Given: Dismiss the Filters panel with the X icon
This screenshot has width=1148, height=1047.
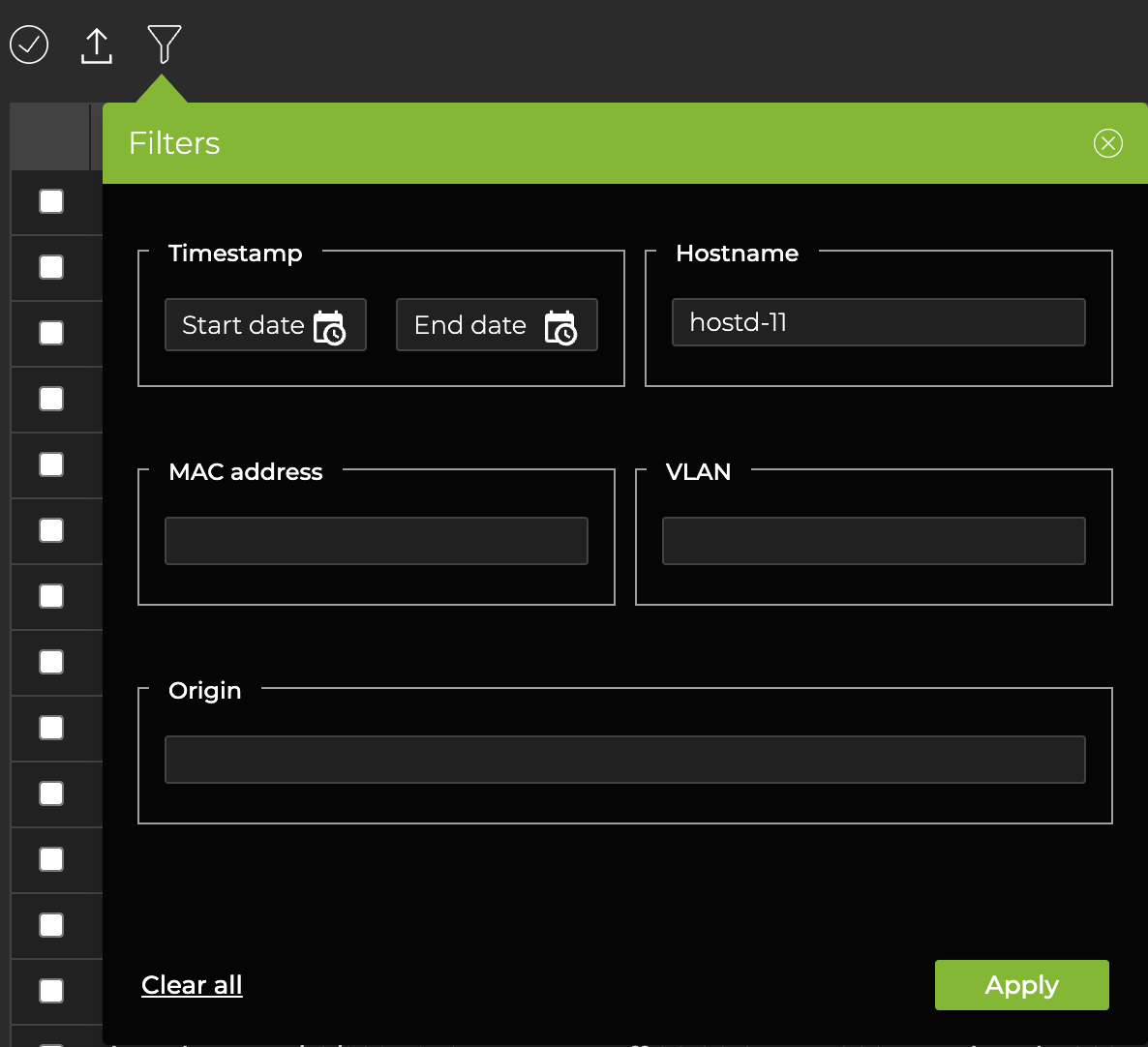Looking at the screenshot, I should click(x=1107, y=143).
